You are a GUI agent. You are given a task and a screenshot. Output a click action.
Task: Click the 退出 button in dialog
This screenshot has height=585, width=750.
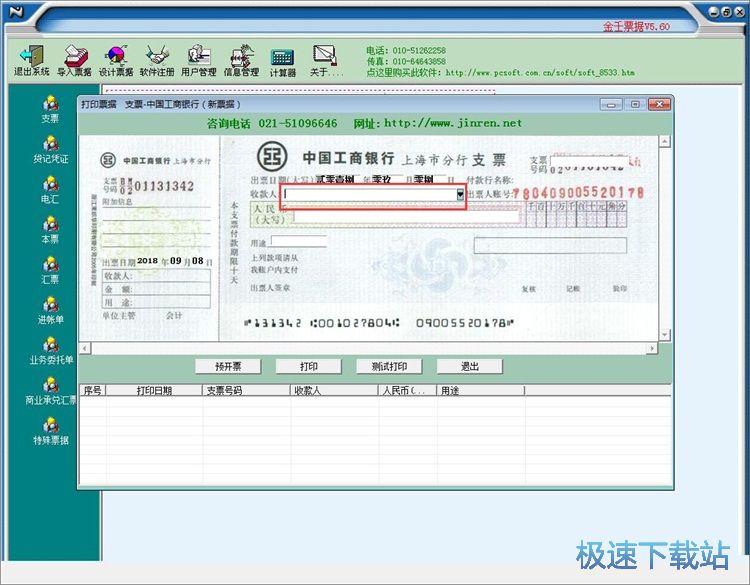point(470,367)
